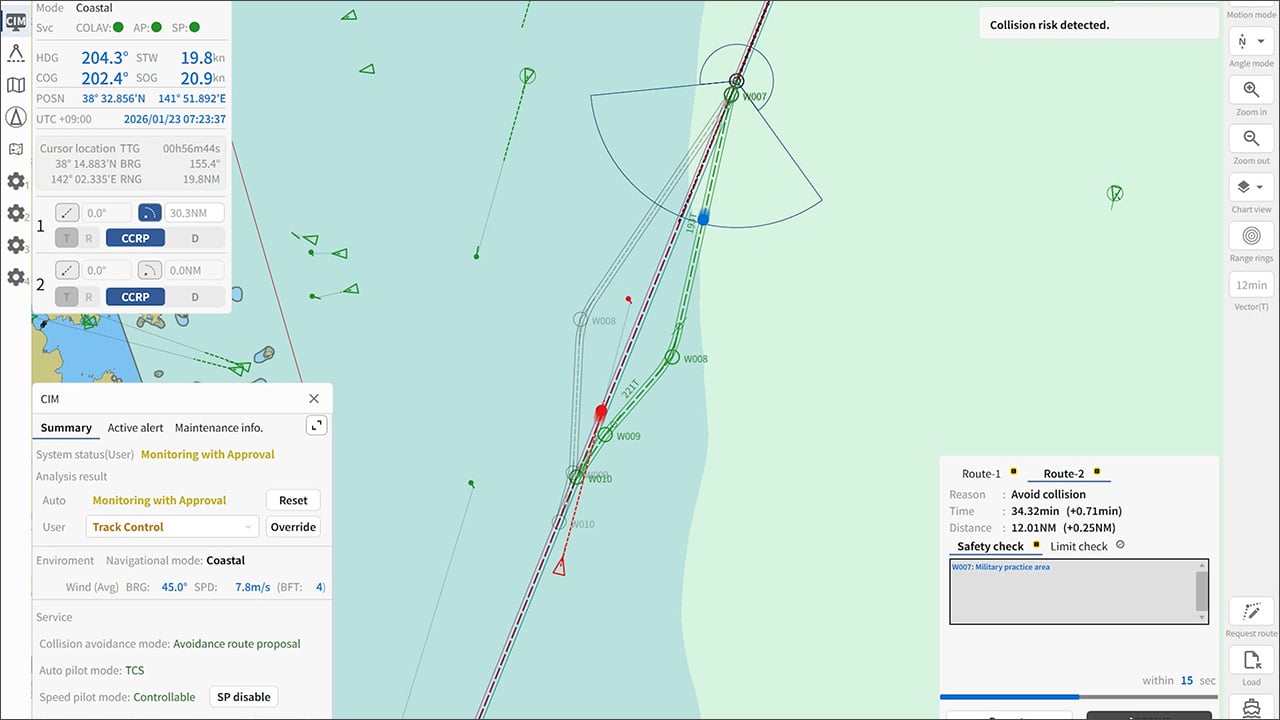Open the folded chart map sidebar icon
The image size is (1280, 720).
(16, 85)
